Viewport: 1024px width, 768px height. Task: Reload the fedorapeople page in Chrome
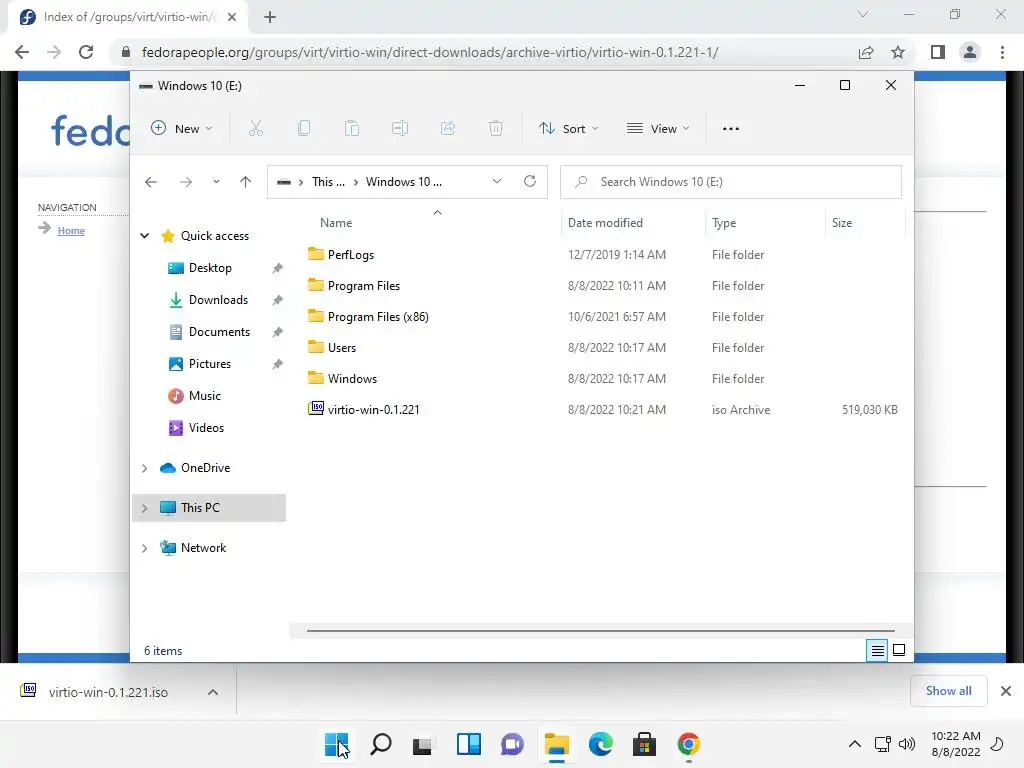(x=86, y=52)
